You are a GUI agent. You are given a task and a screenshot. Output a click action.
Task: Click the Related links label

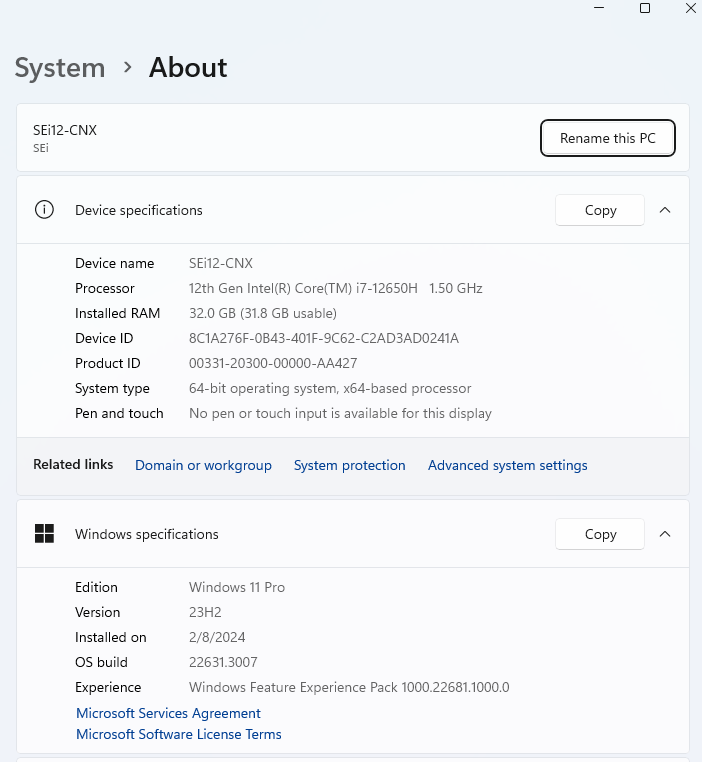click(73, 465)
